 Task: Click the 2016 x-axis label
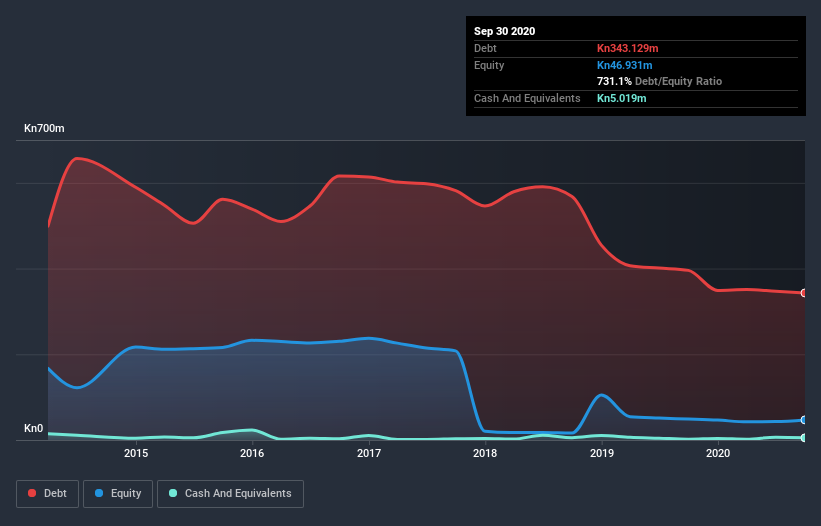click(x=252, y=453)
